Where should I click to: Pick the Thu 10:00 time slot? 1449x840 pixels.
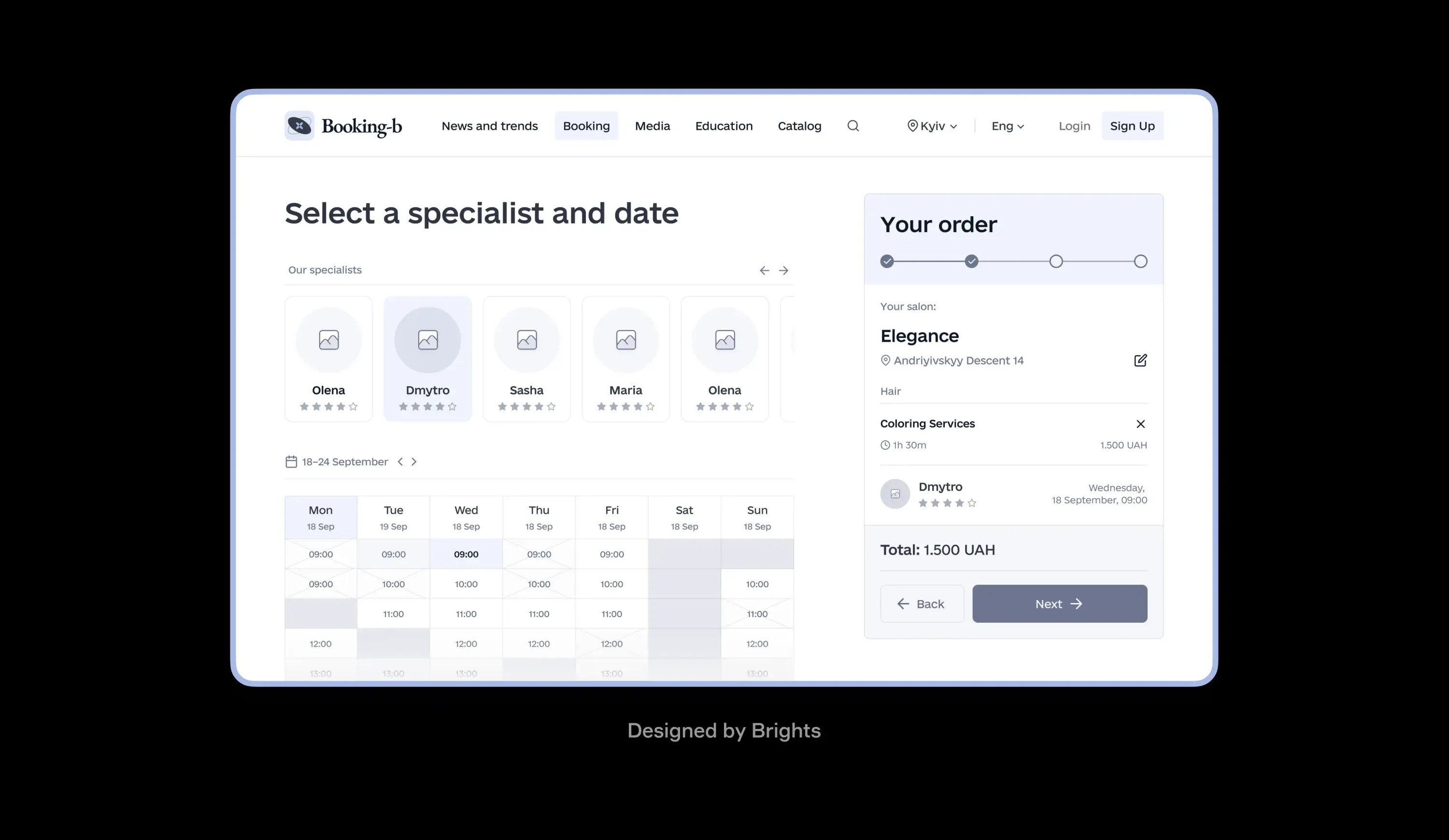pos(539,584)
